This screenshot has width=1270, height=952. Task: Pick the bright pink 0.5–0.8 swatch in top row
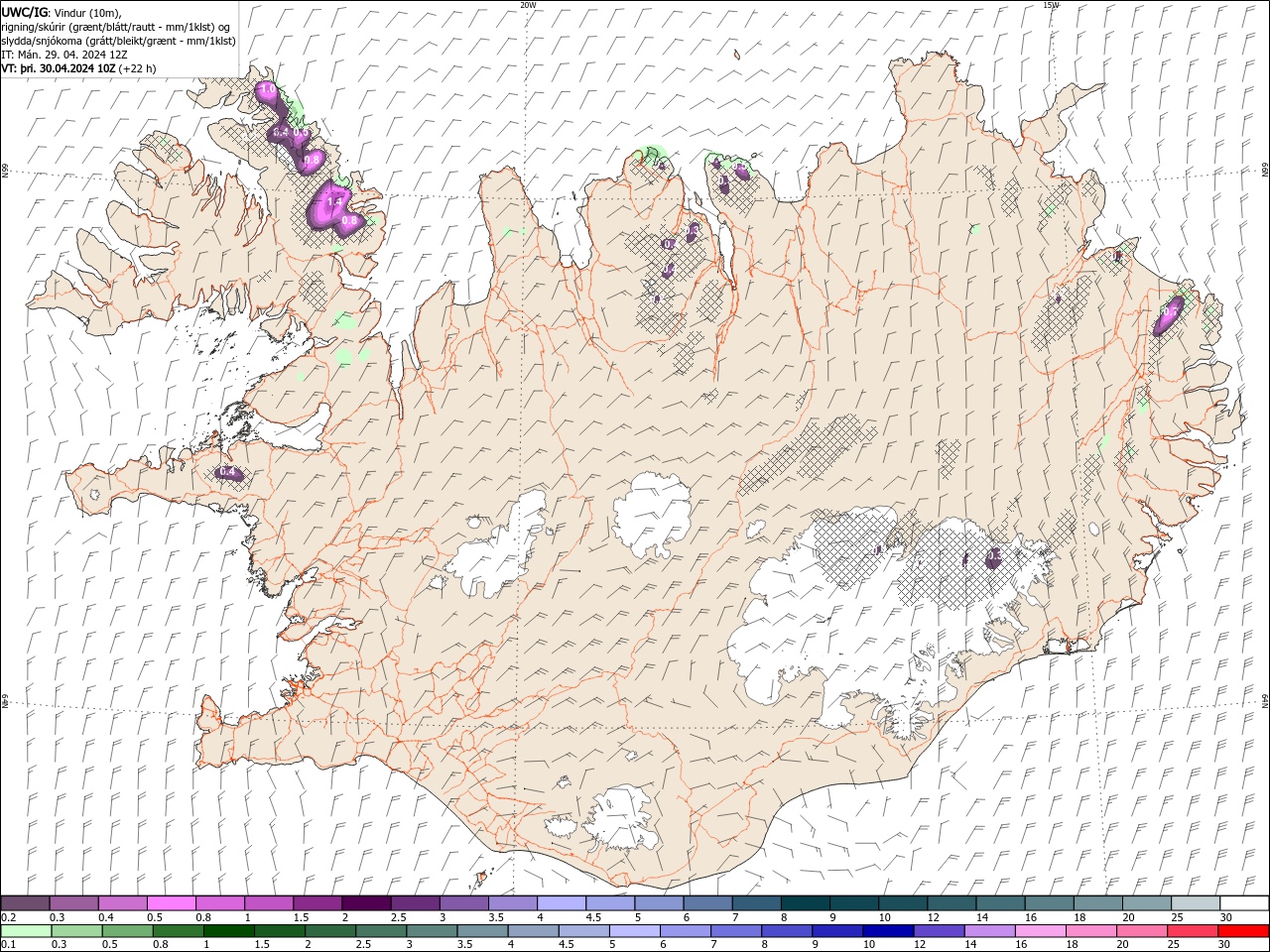click(x=172, y=903)
